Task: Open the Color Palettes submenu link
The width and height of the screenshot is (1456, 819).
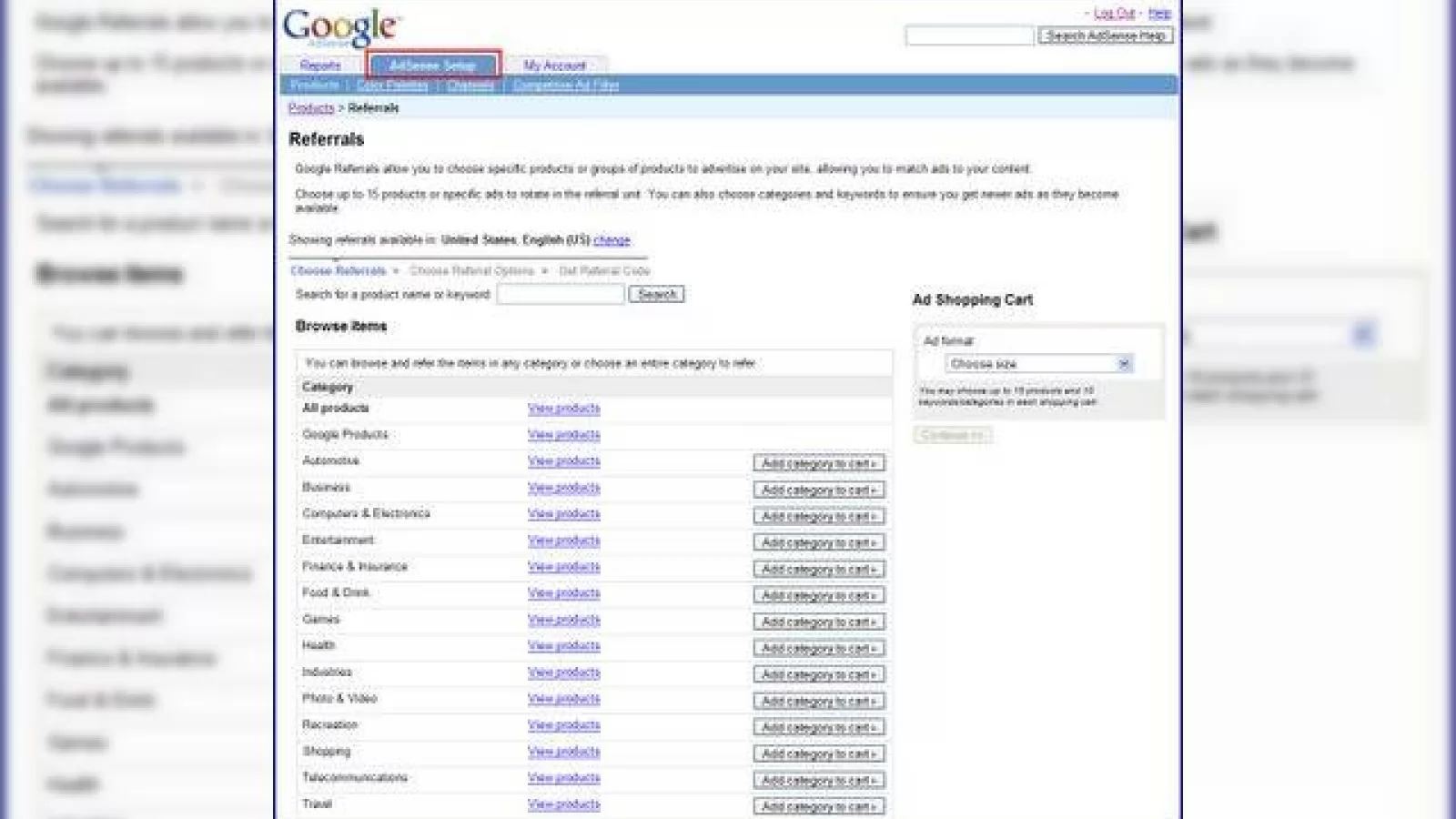Action: pyautogui.click(x=392, y=85)
